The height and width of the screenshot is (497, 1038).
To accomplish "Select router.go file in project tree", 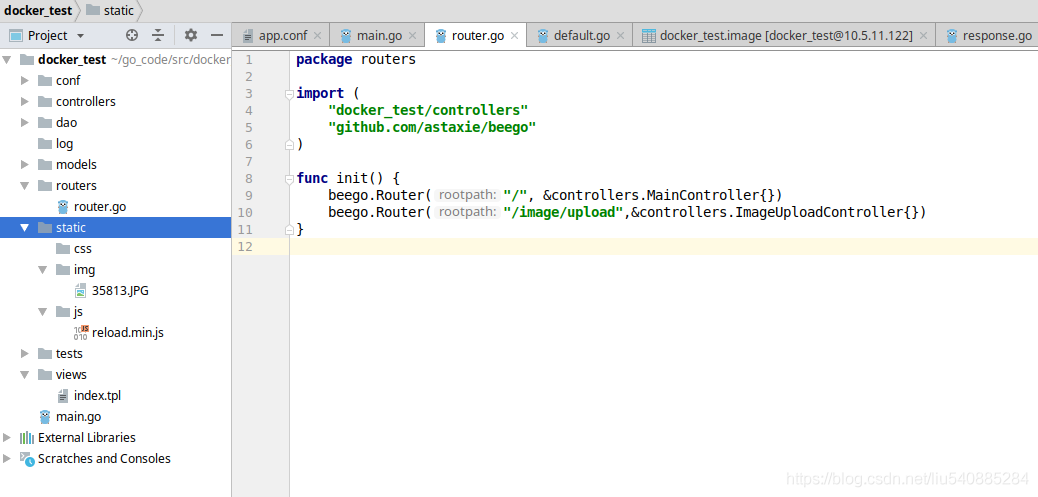I will point(100,206).
